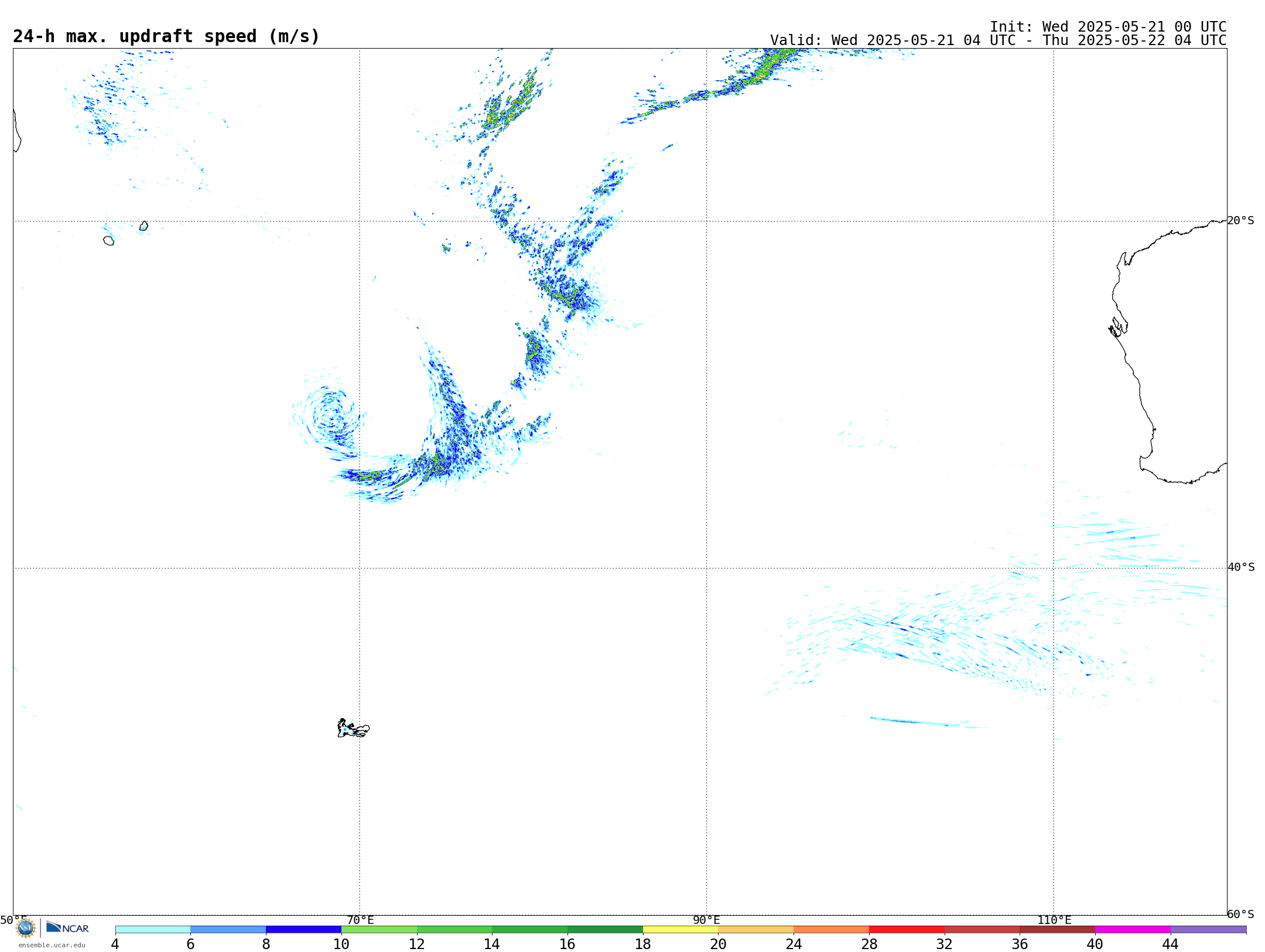Click the colorbar value 28
Viewport: 1265px width, 952px height.
869,944
